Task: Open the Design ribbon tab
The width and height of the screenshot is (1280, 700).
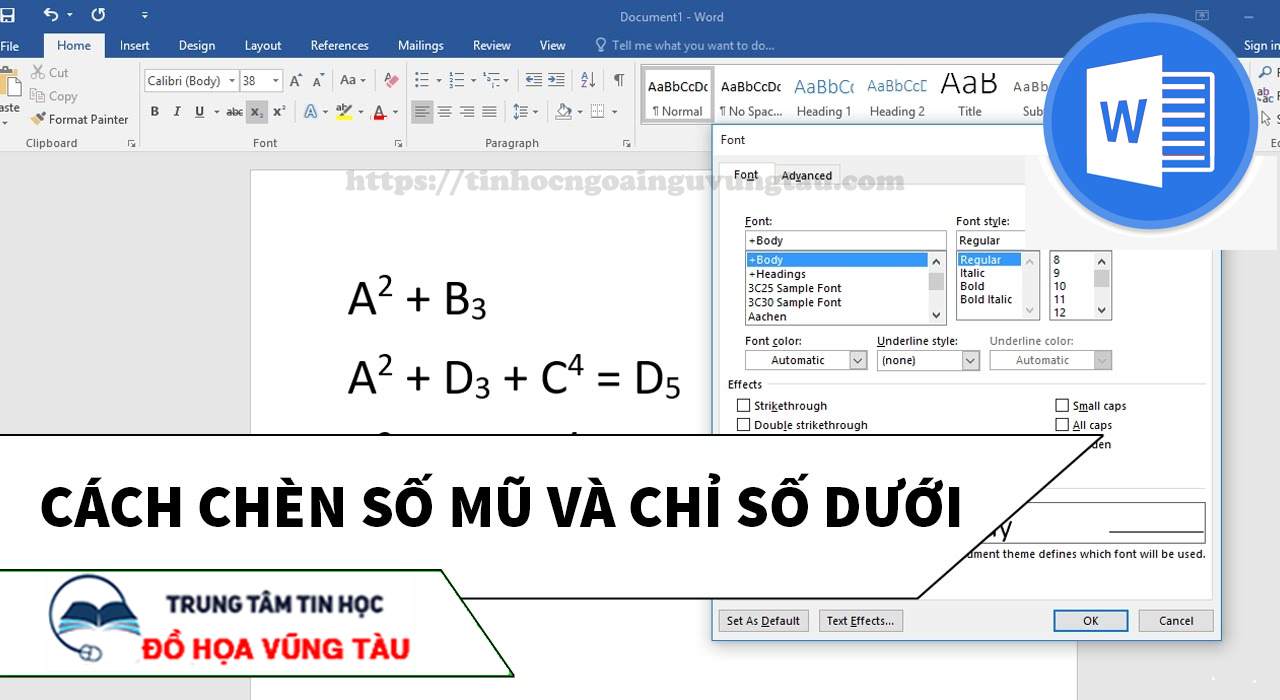Action: [x=197, y=45]
